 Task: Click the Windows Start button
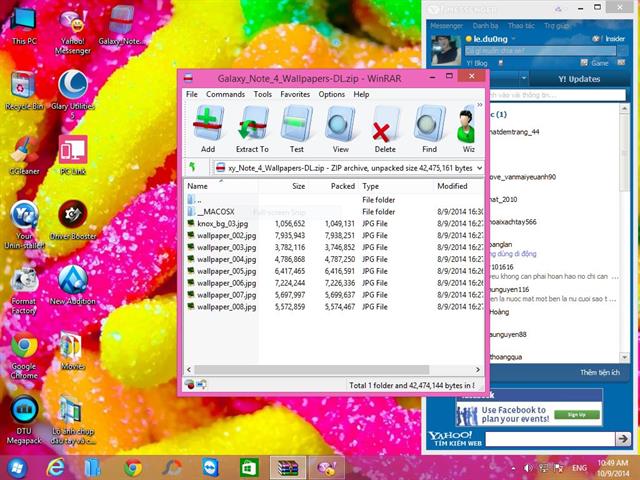click(16, 468)
